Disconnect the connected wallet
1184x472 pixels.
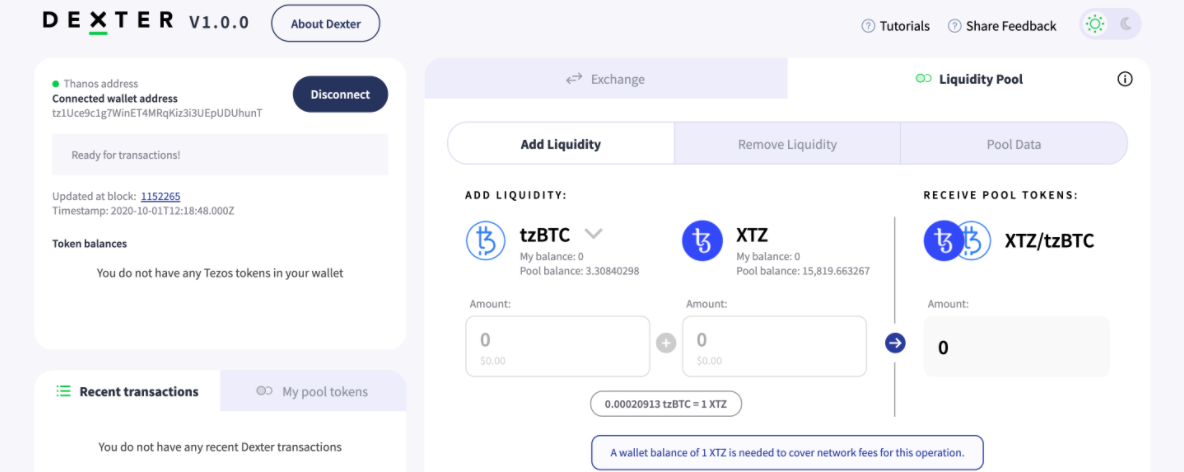point(341,94)
